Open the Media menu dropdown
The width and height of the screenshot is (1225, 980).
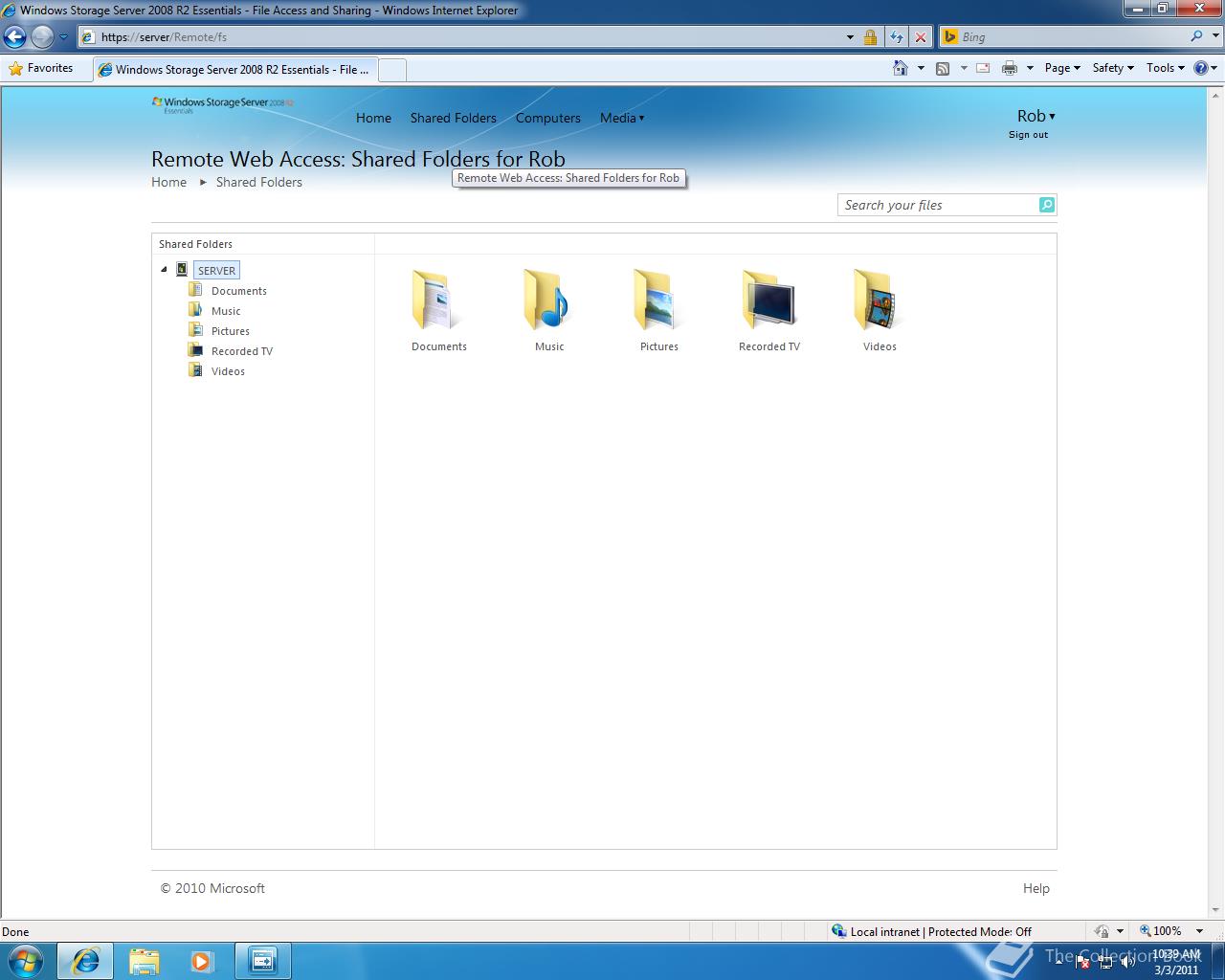(x=622, y=118)
